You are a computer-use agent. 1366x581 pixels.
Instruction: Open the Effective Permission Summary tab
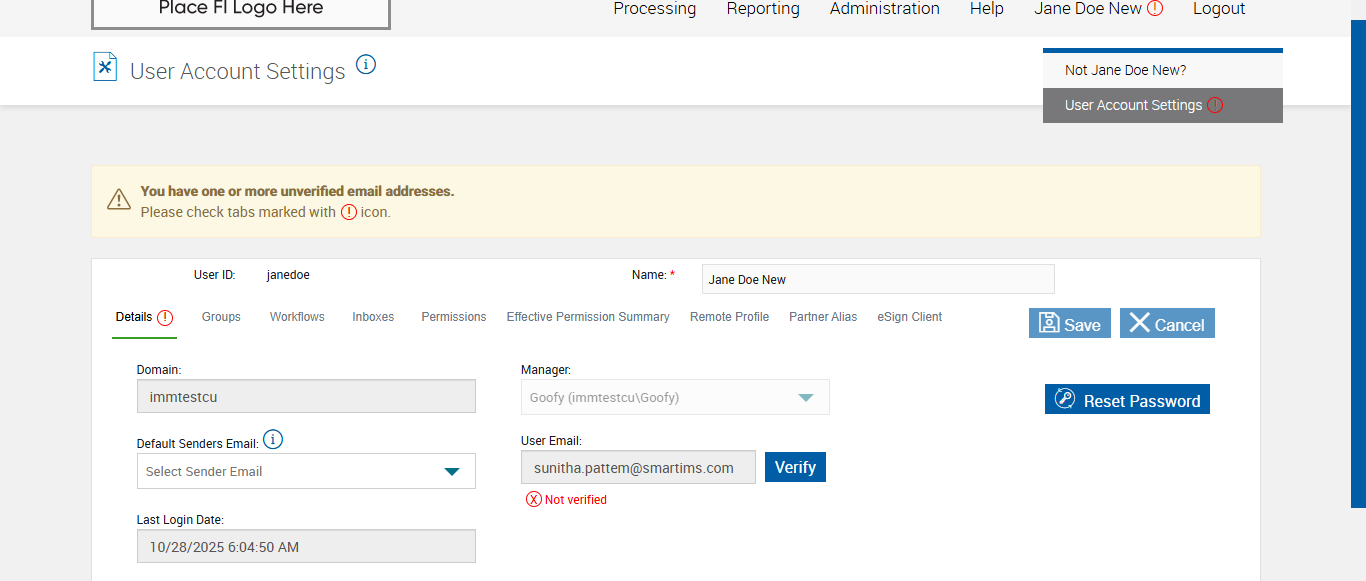pyautogui.click(x=588, y=317)
